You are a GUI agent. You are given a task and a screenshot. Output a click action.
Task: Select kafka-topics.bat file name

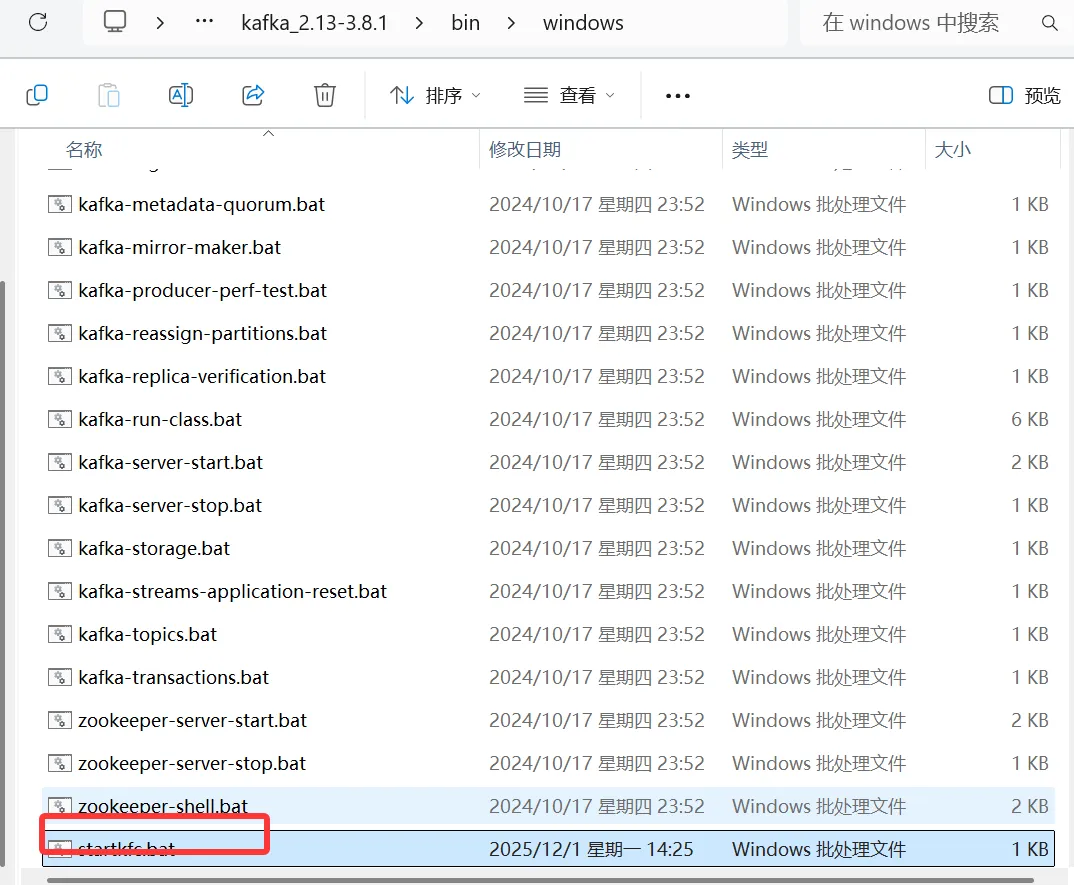pos(147,634)
